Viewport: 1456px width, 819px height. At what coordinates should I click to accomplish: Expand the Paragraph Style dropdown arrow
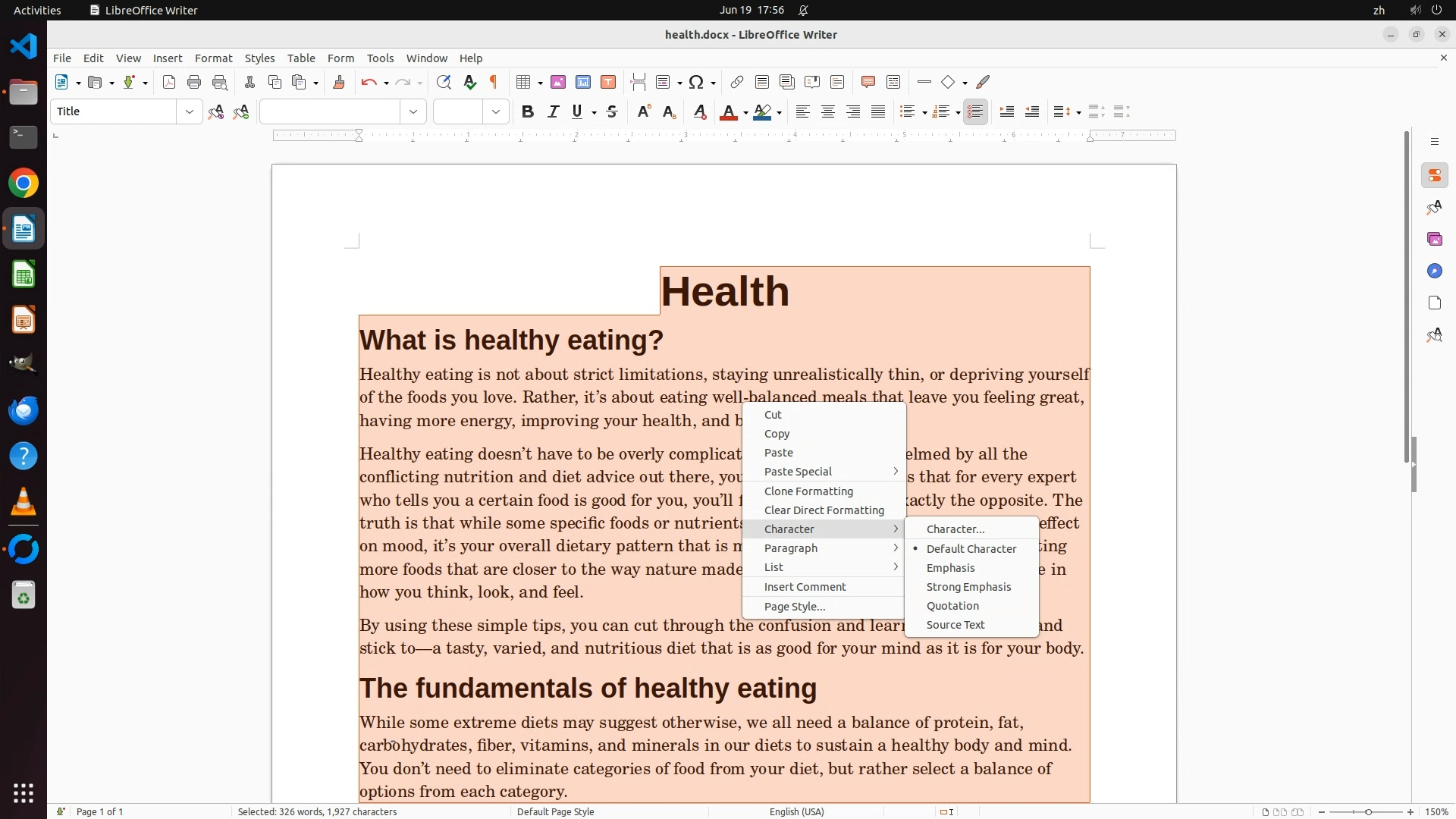(x=189, y=112)
